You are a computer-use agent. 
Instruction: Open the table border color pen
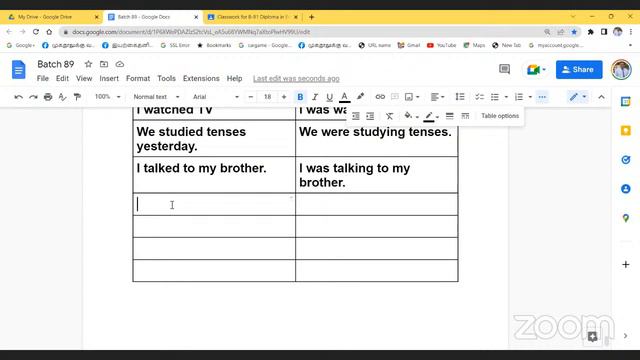[x=431, y=116]
